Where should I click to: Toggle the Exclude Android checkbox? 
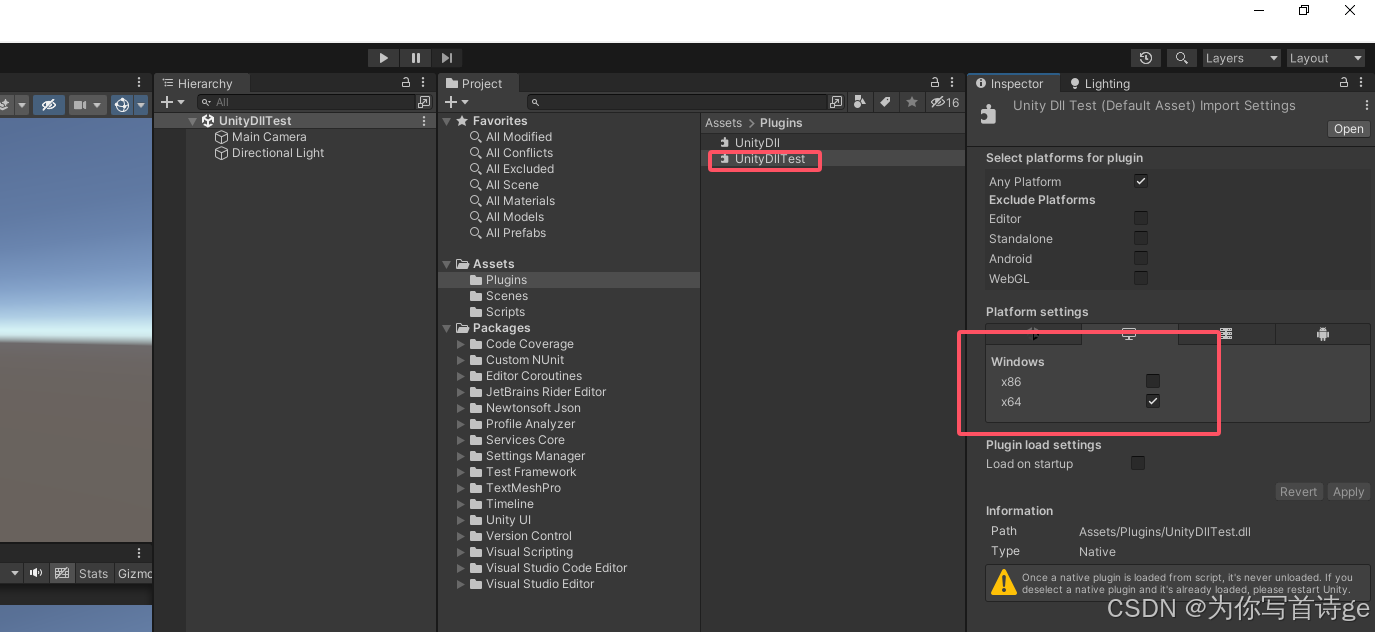(x=1141, y=258)
